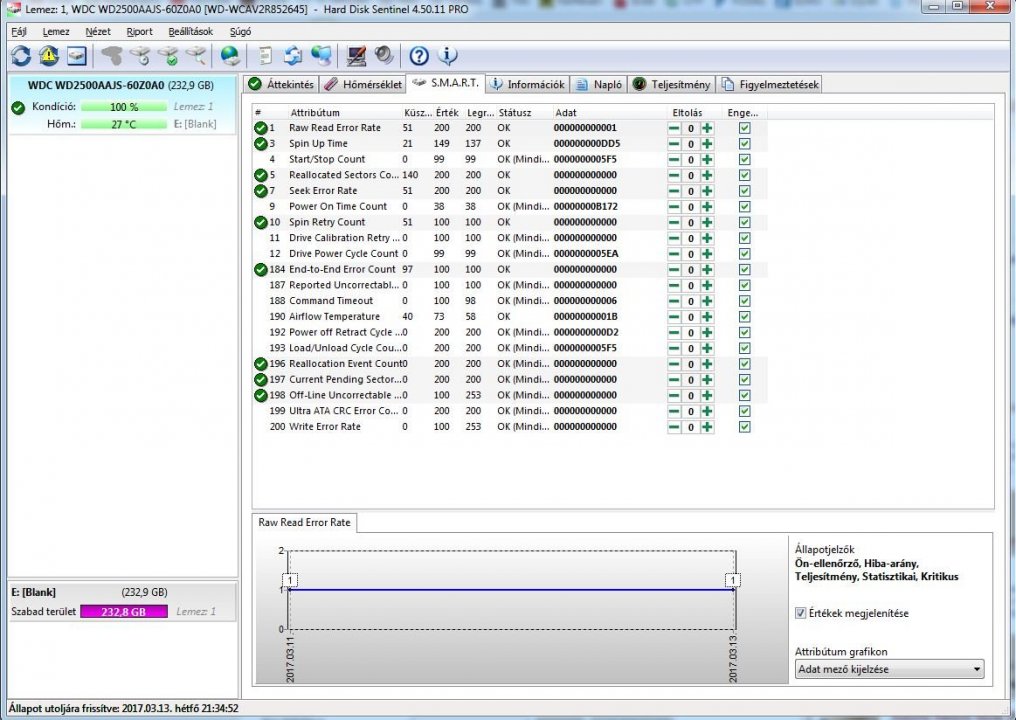This screenshot has height=720, width=1016.
Task: Toggle enable checkbox for Start/Stop Count
Action: pyautogui.click(x=745, y=159)
